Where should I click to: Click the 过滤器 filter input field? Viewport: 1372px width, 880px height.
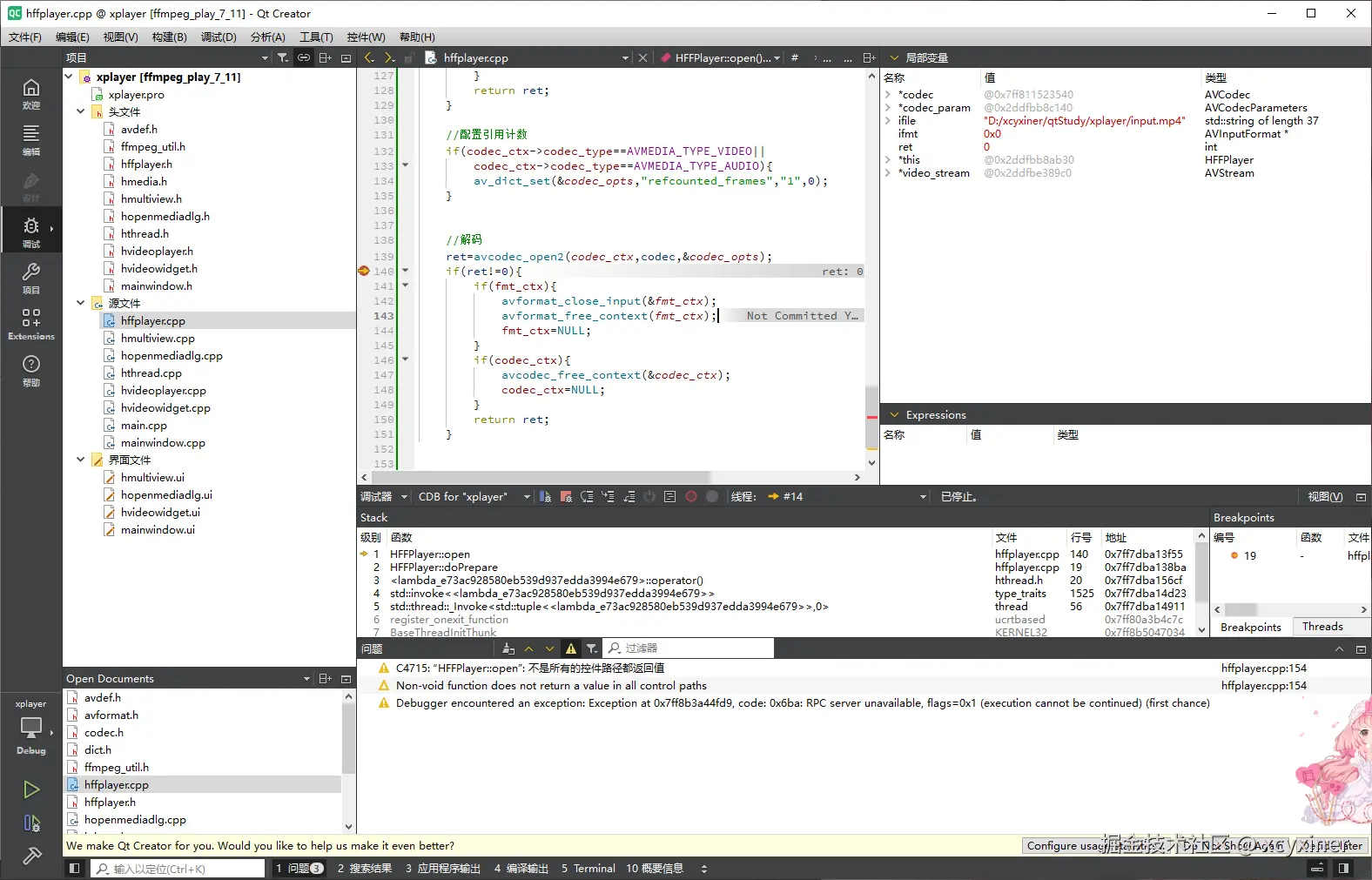688,648
